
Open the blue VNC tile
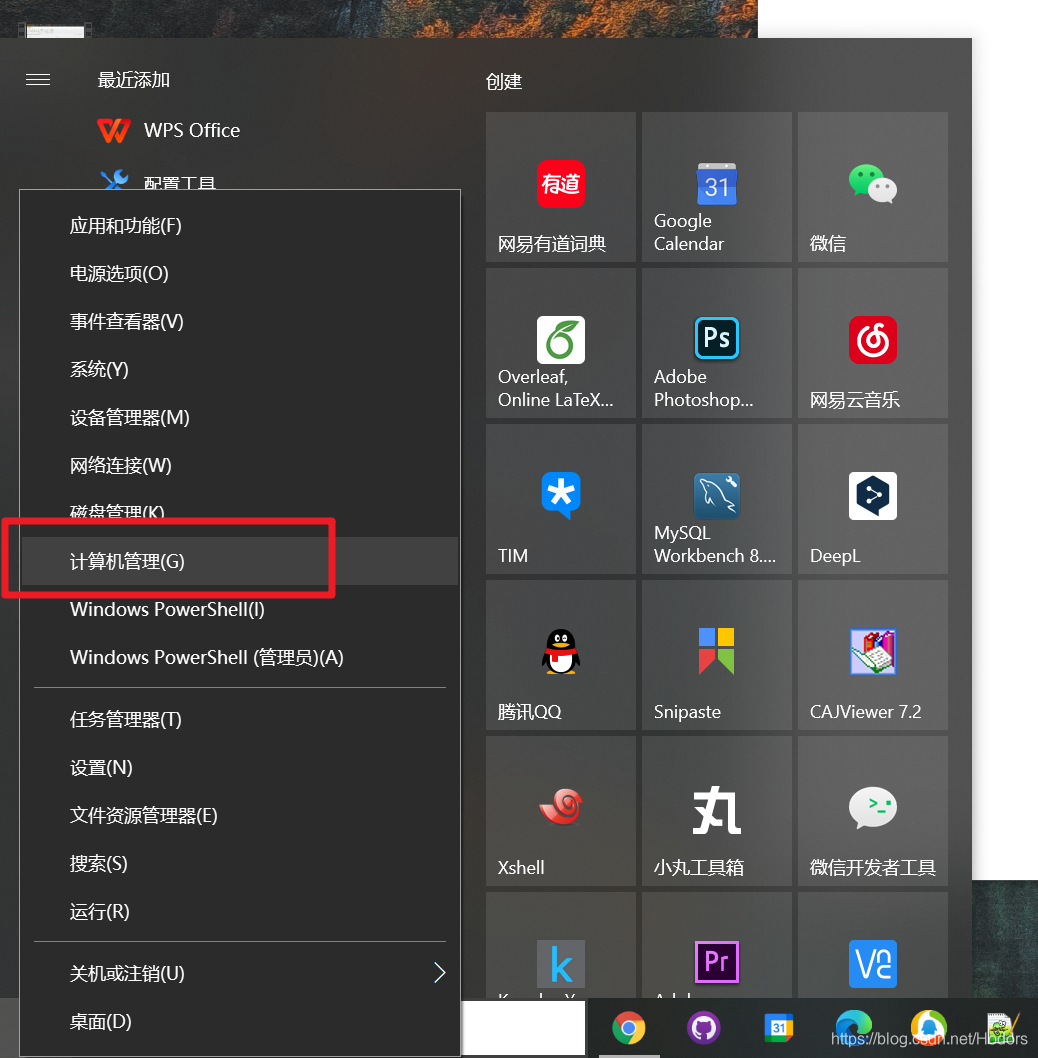click(873, 945)
